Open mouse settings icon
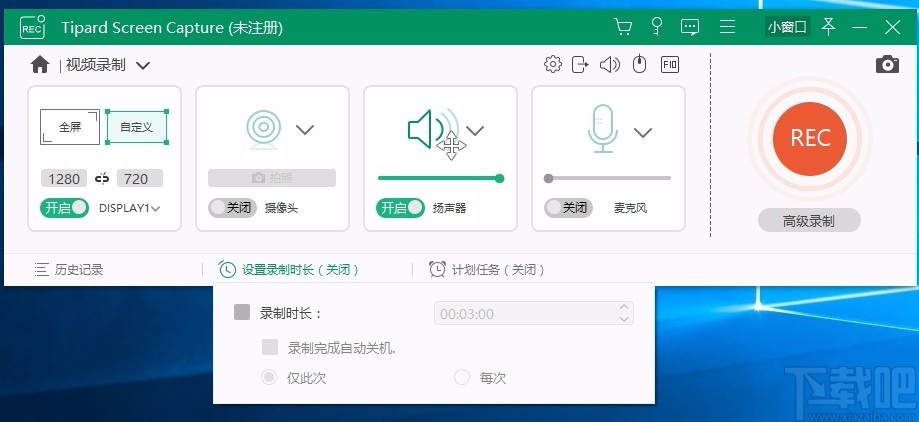 pos(639,64)
